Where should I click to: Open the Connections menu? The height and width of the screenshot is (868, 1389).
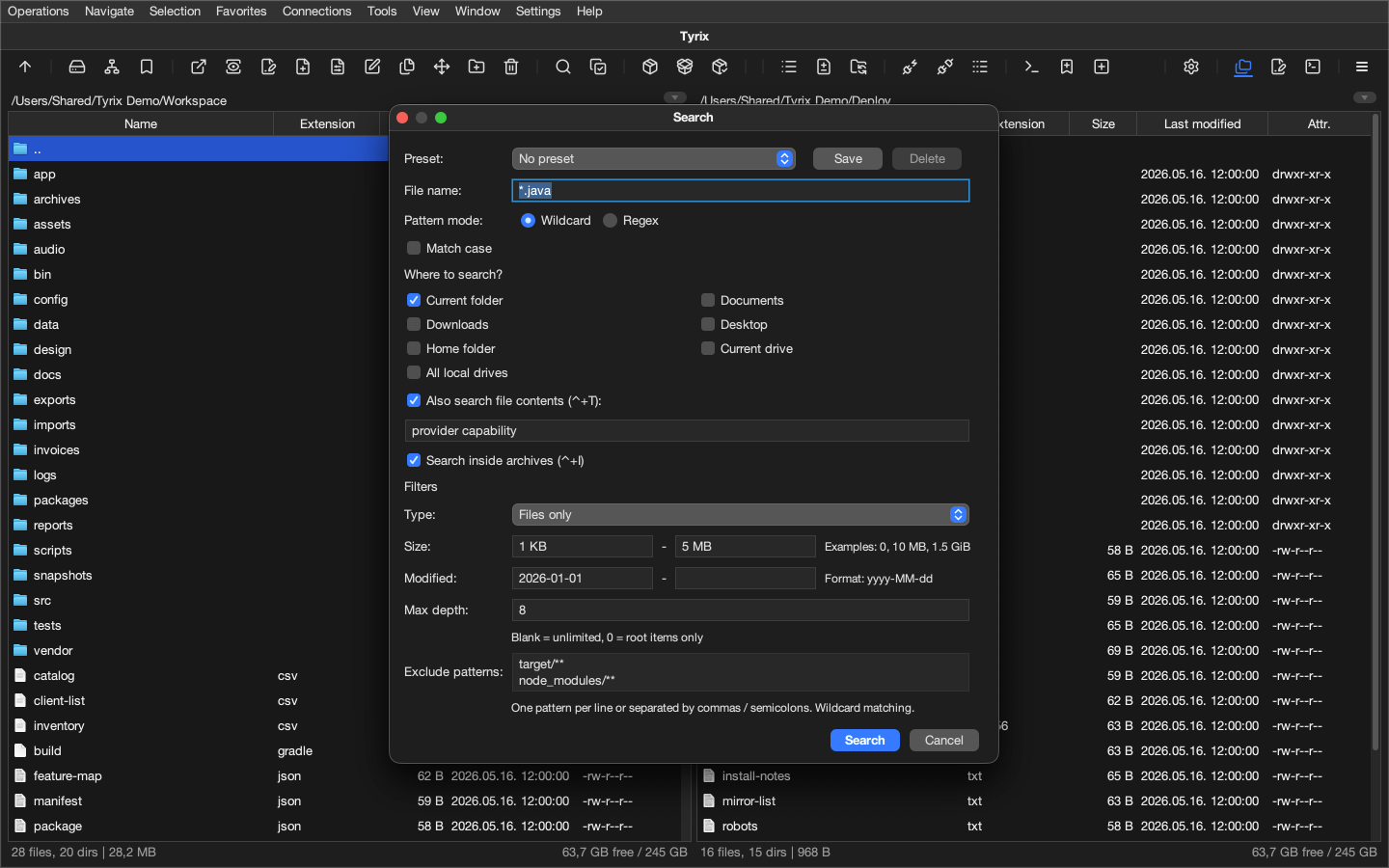click(316, 12)
